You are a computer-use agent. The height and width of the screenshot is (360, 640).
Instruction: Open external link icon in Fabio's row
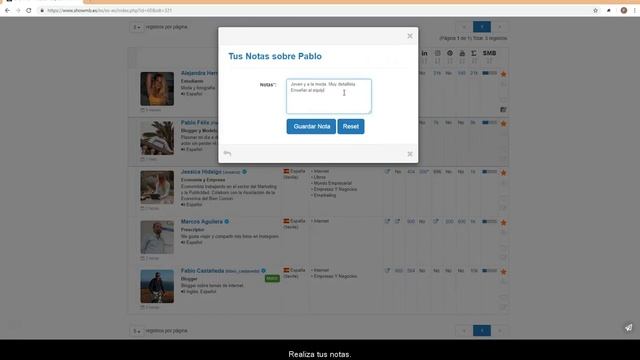387,270
